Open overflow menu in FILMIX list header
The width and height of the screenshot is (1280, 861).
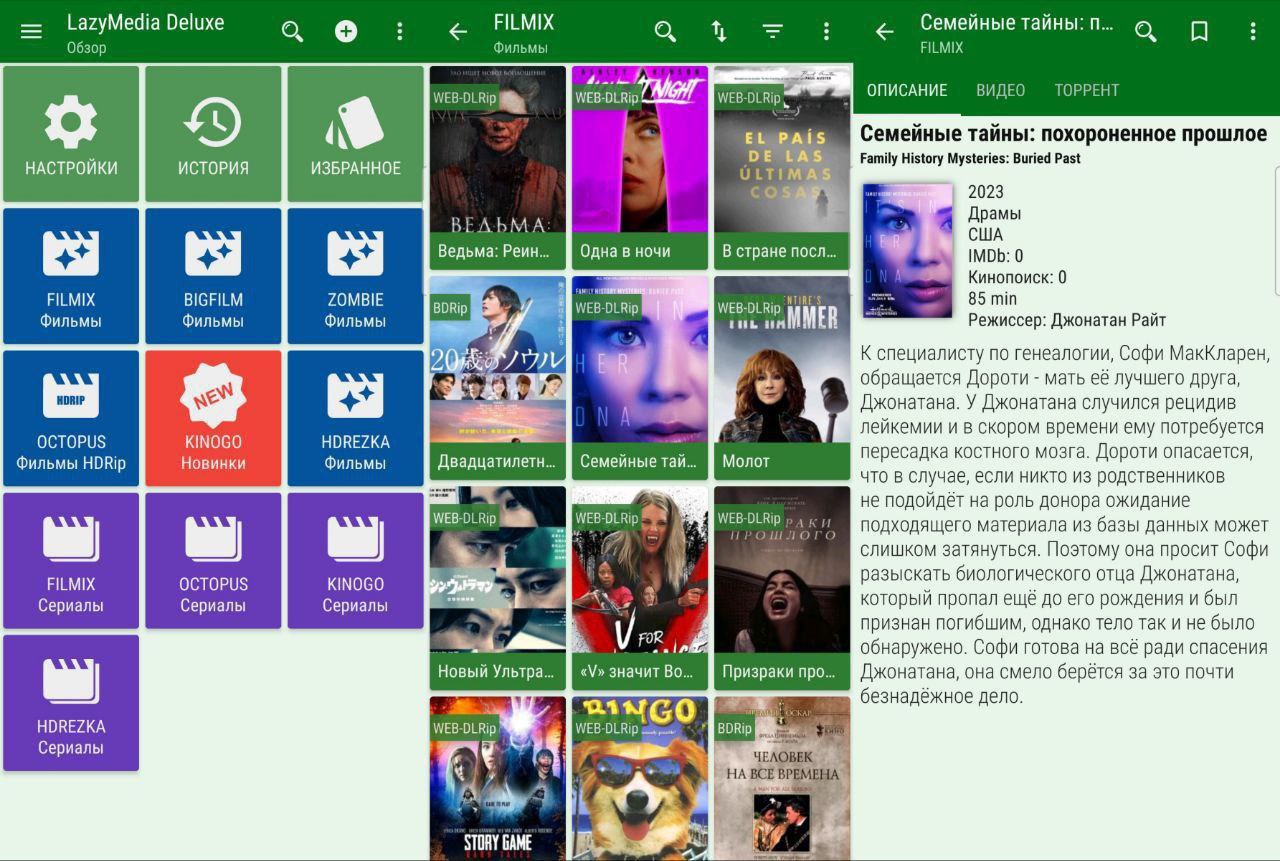pyautogui.click(x=826, y=31)
